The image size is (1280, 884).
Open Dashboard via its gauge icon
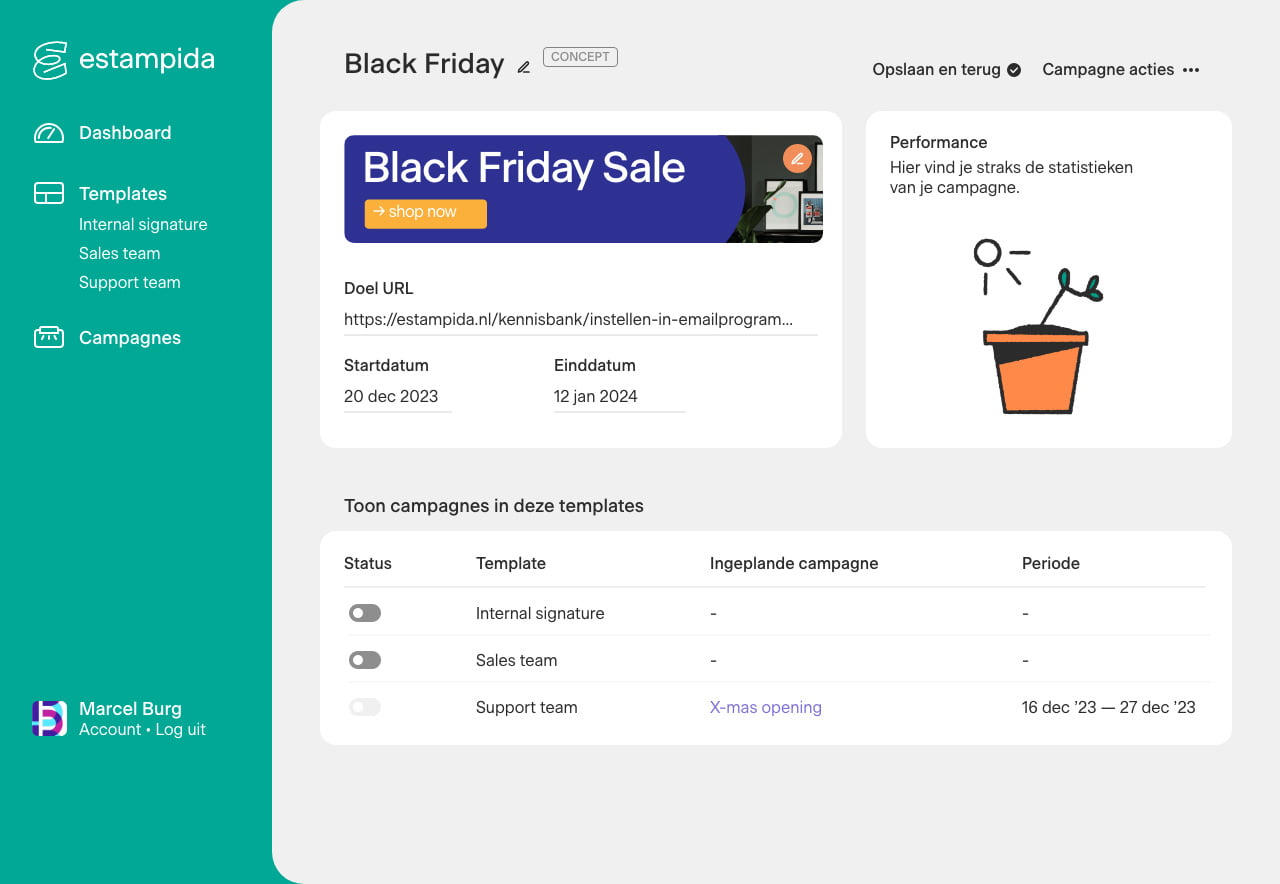coord(49,133)
